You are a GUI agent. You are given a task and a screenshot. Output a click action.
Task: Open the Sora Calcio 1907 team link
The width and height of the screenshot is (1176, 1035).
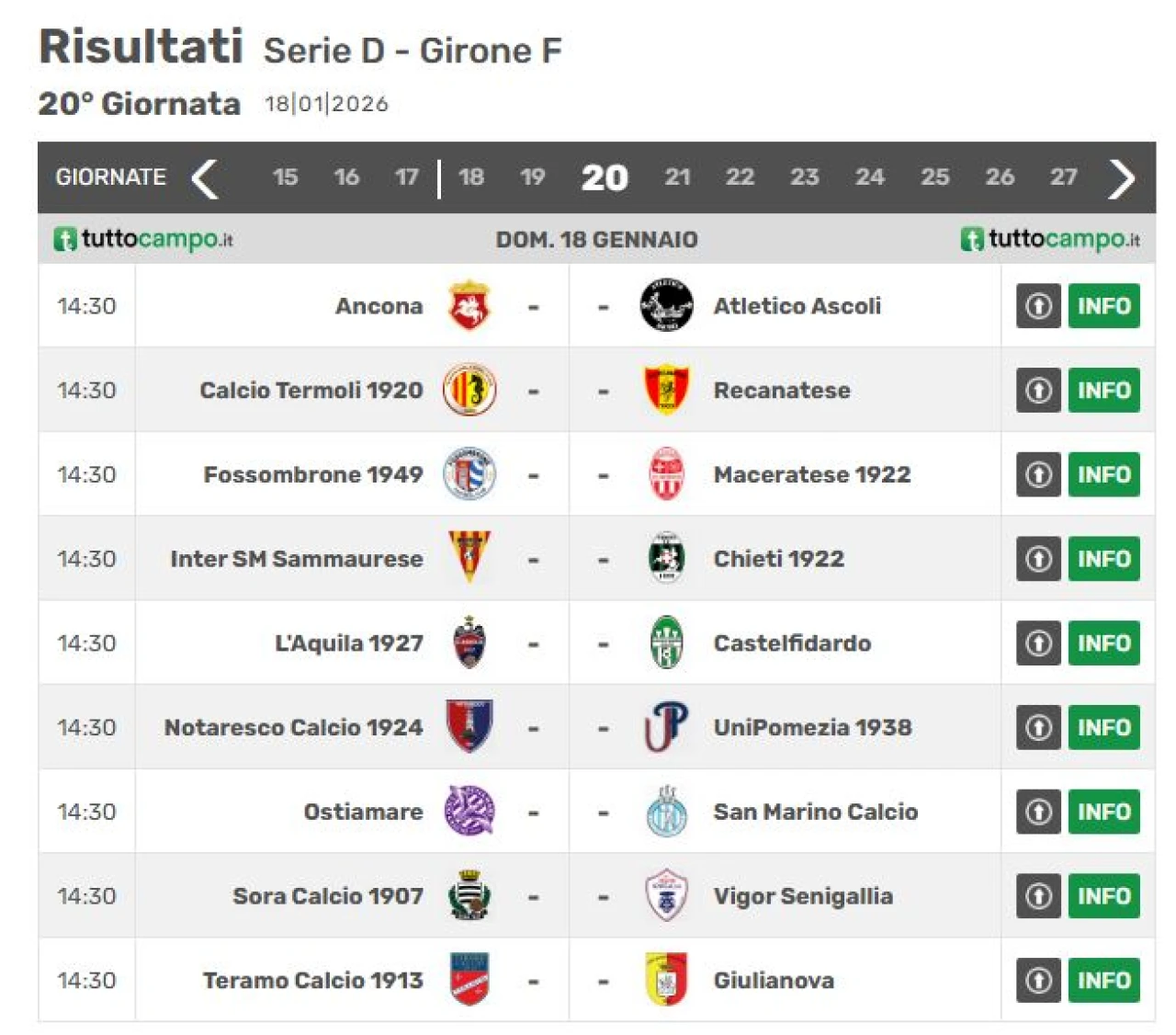328,896
